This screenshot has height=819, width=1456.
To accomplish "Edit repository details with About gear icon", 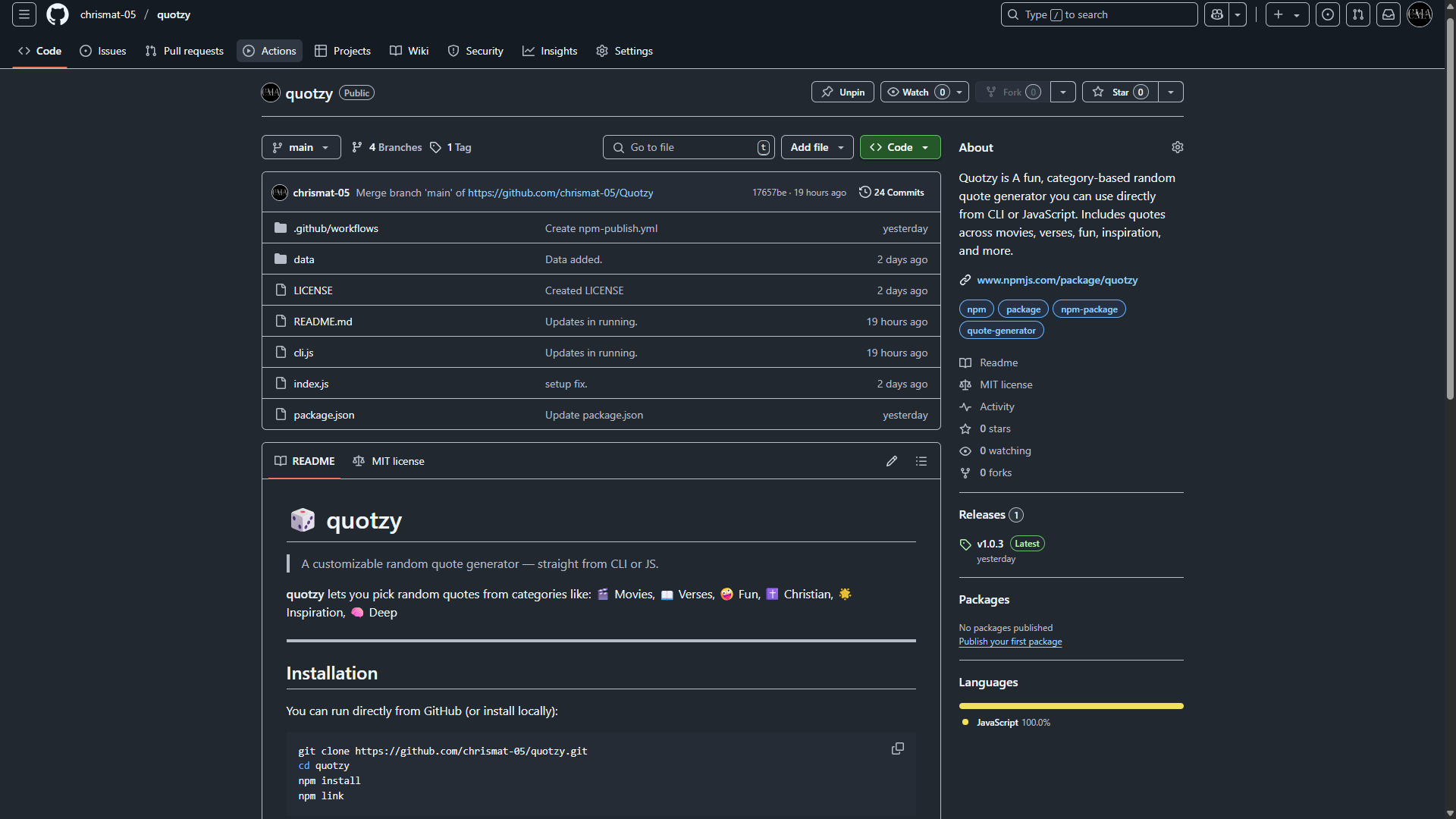I will 1177,147.
